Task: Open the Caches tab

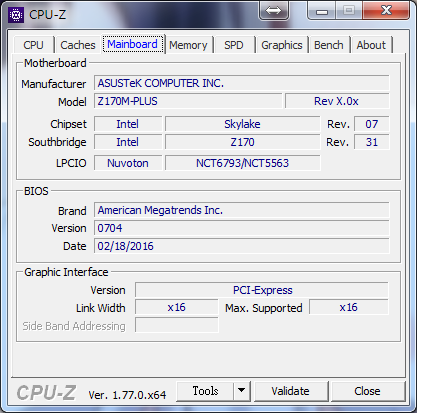Action: tap(78, 45)
